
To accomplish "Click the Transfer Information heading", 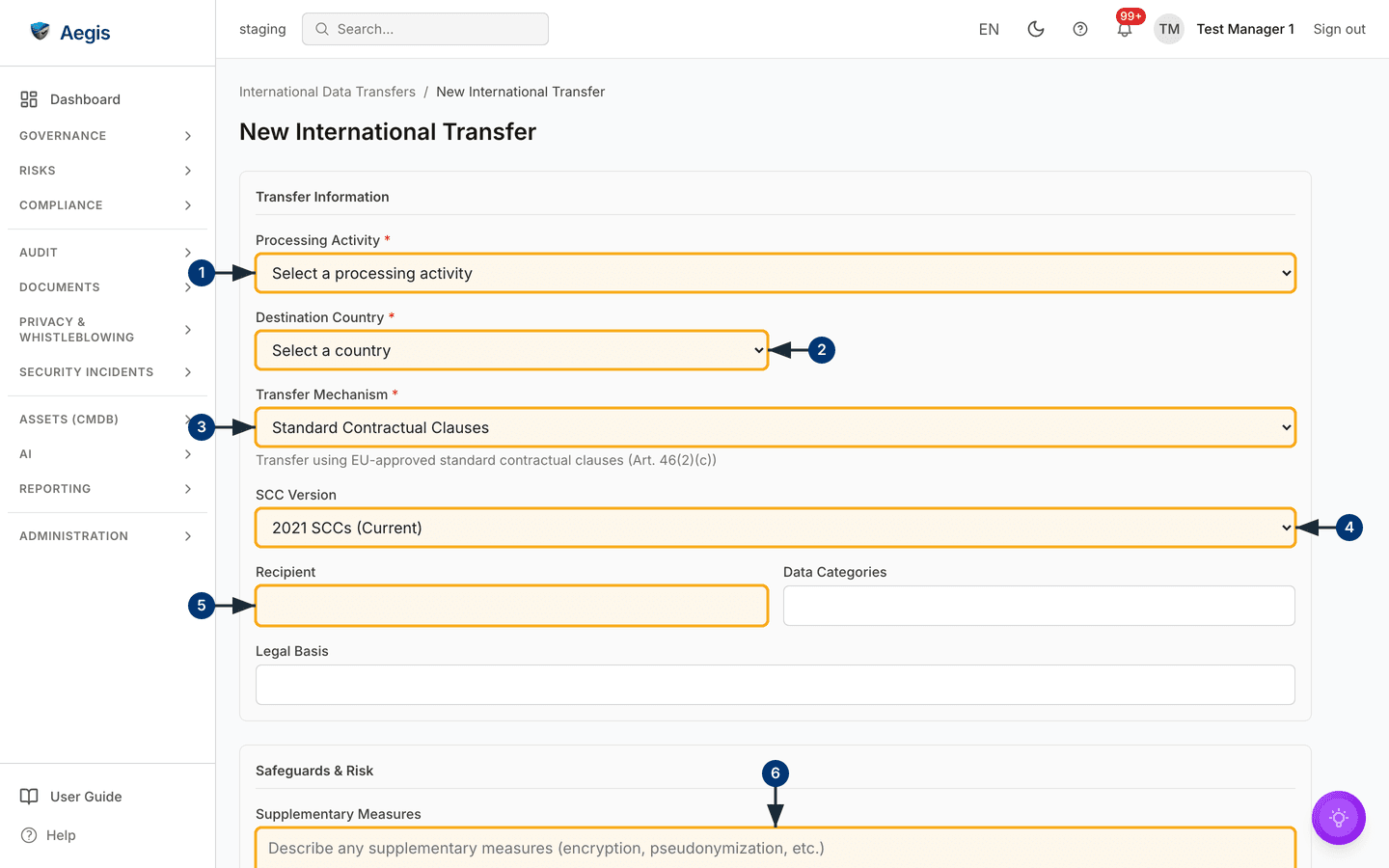I will [322, 197].
